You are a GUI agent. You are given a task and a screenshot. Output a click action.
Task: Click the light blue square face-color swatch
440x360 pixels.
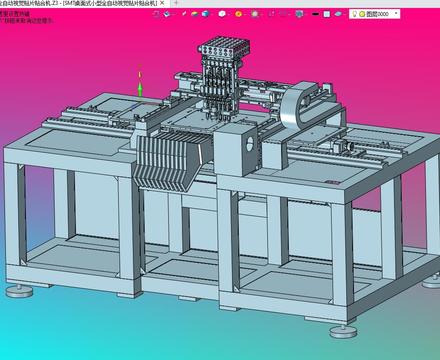pos(327,14)
